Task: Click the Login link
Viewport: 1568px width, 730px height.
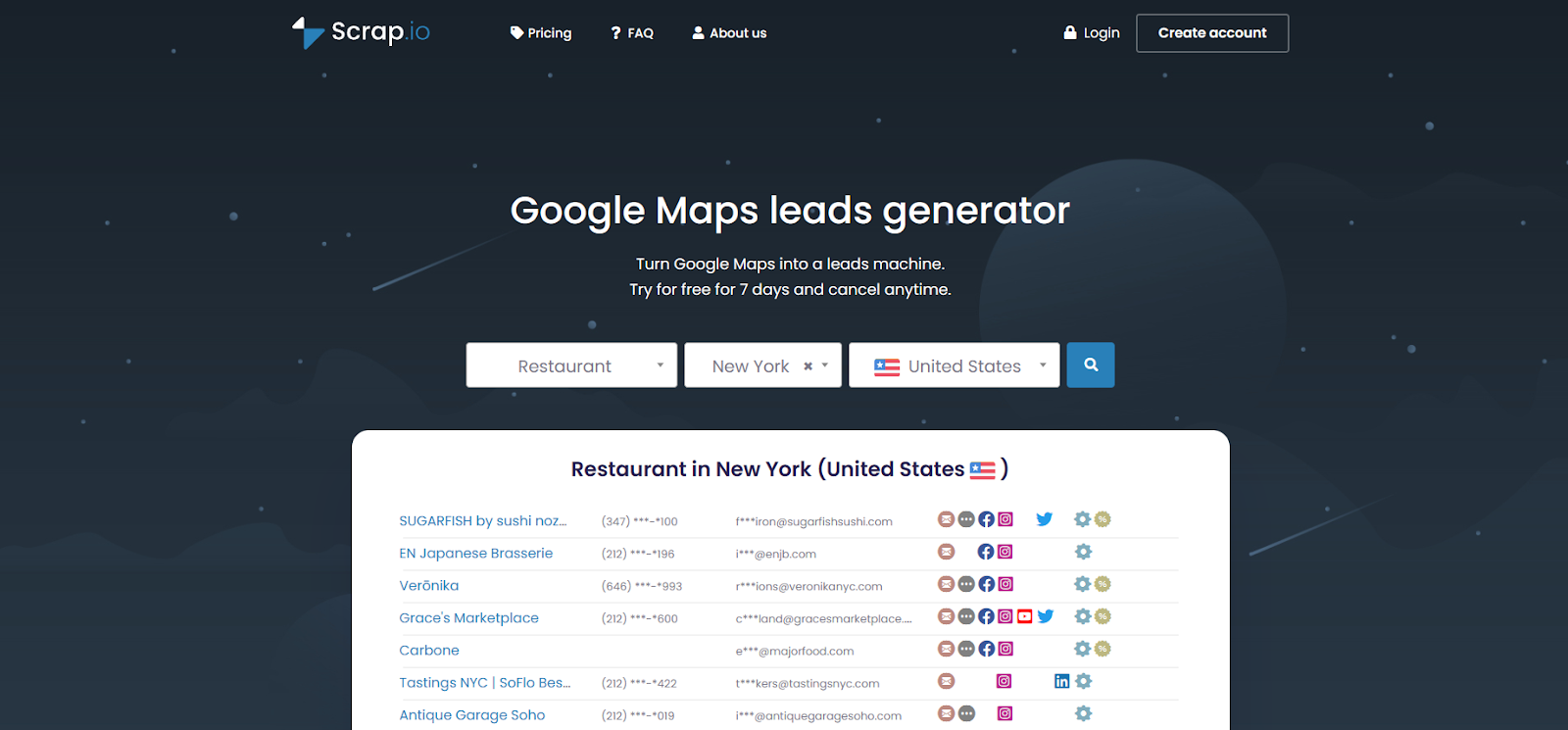Action: pos(1092,33)
